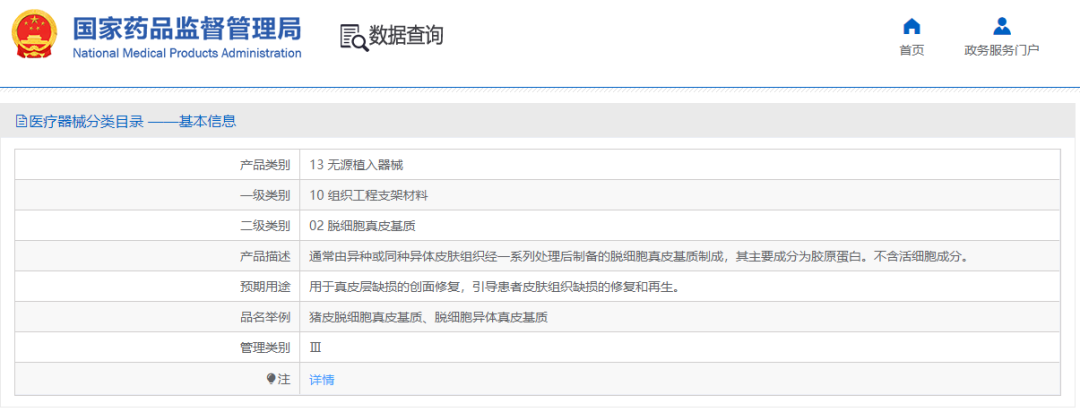
Task: Select the value 02 脱细胞真皮基质
Action: pyautogui.click(x=362, y=225)
